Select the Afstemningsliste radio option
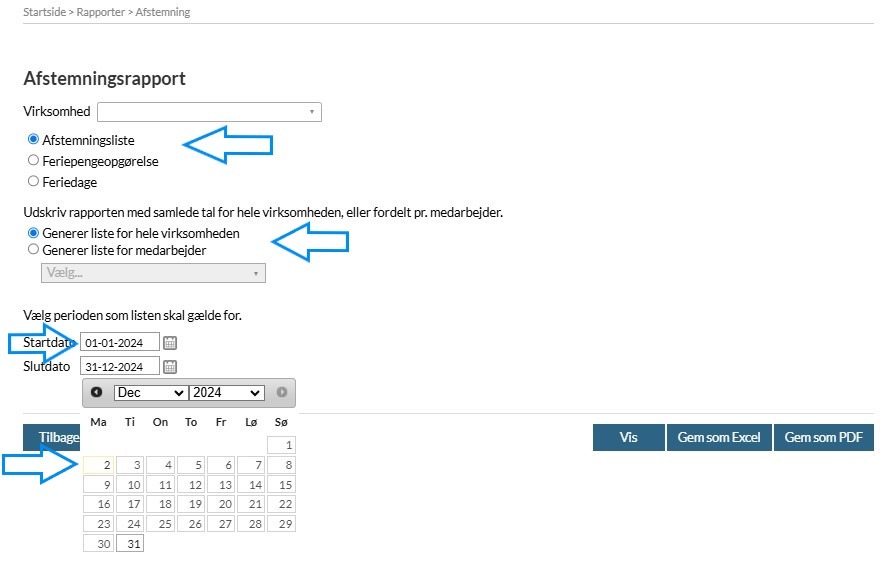Viewport: 880px width, 562px height. (34, 140)
